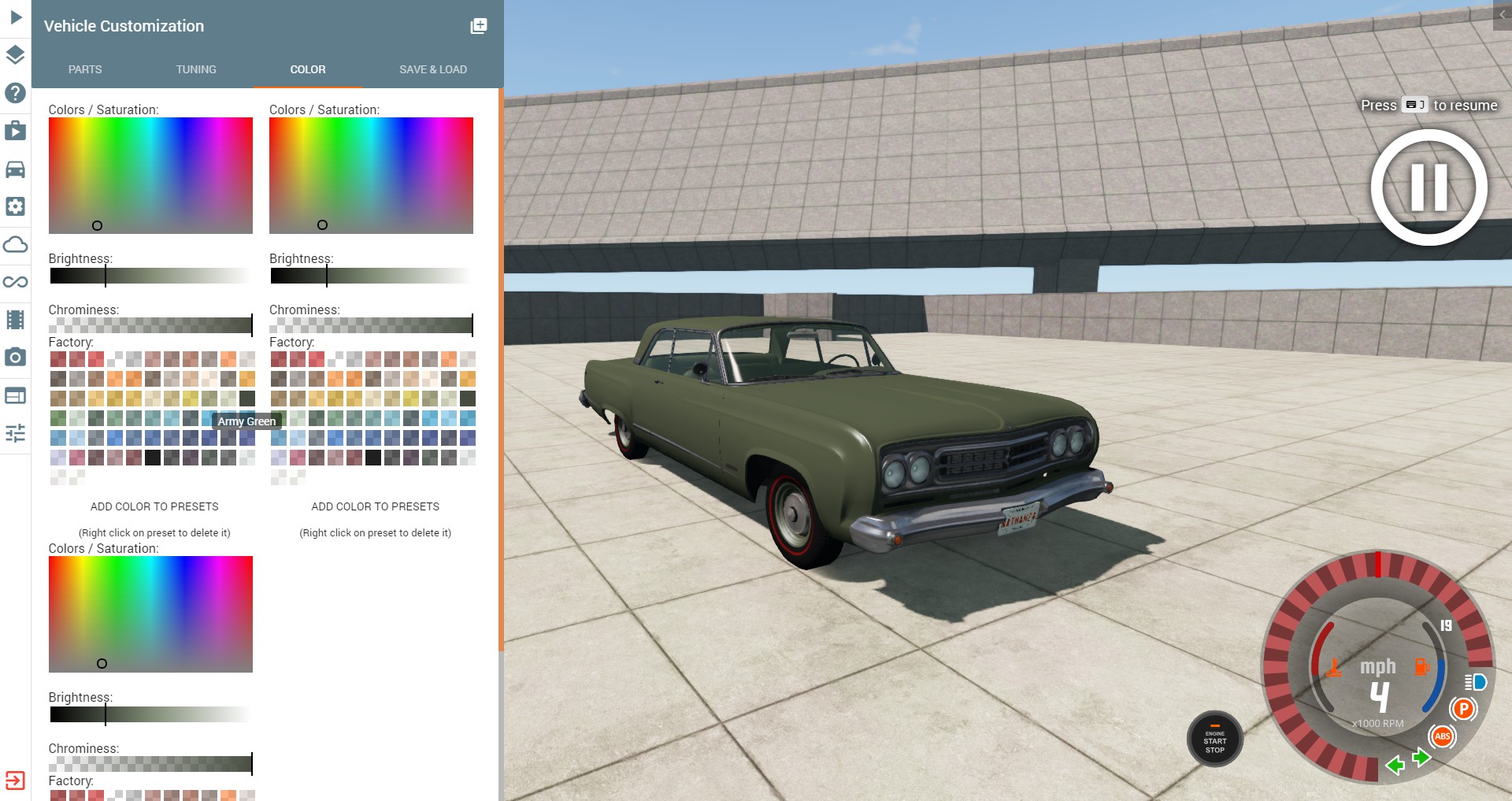Adjust the third Chrominess slider

point(150,763)
